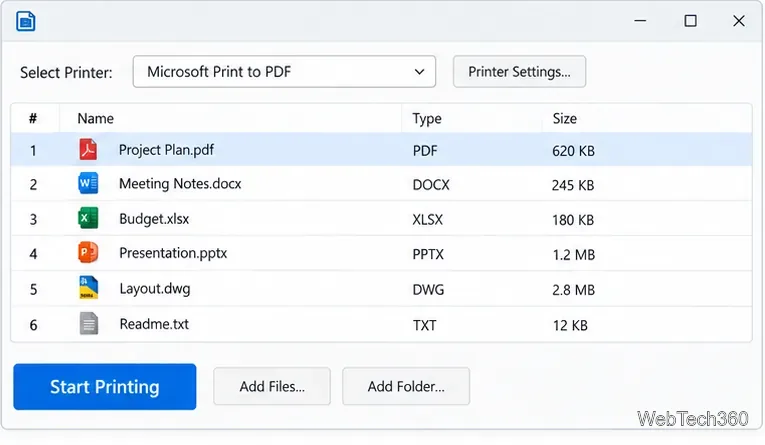
Task: Click the 12 KB size value
Action: (x=570, y=325)
